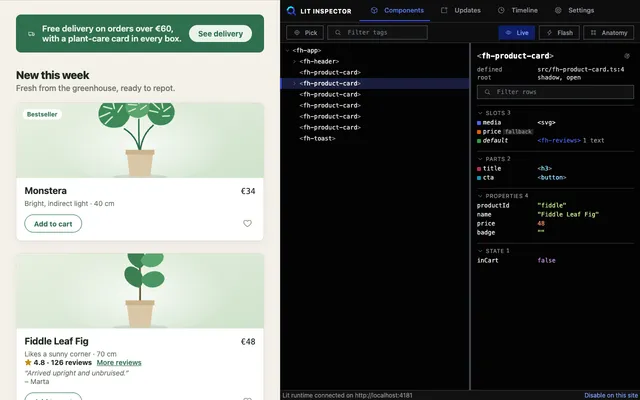Select the fh-product-card row just above fh-toast
The image size is (640, 400).
tap(375, 127)
